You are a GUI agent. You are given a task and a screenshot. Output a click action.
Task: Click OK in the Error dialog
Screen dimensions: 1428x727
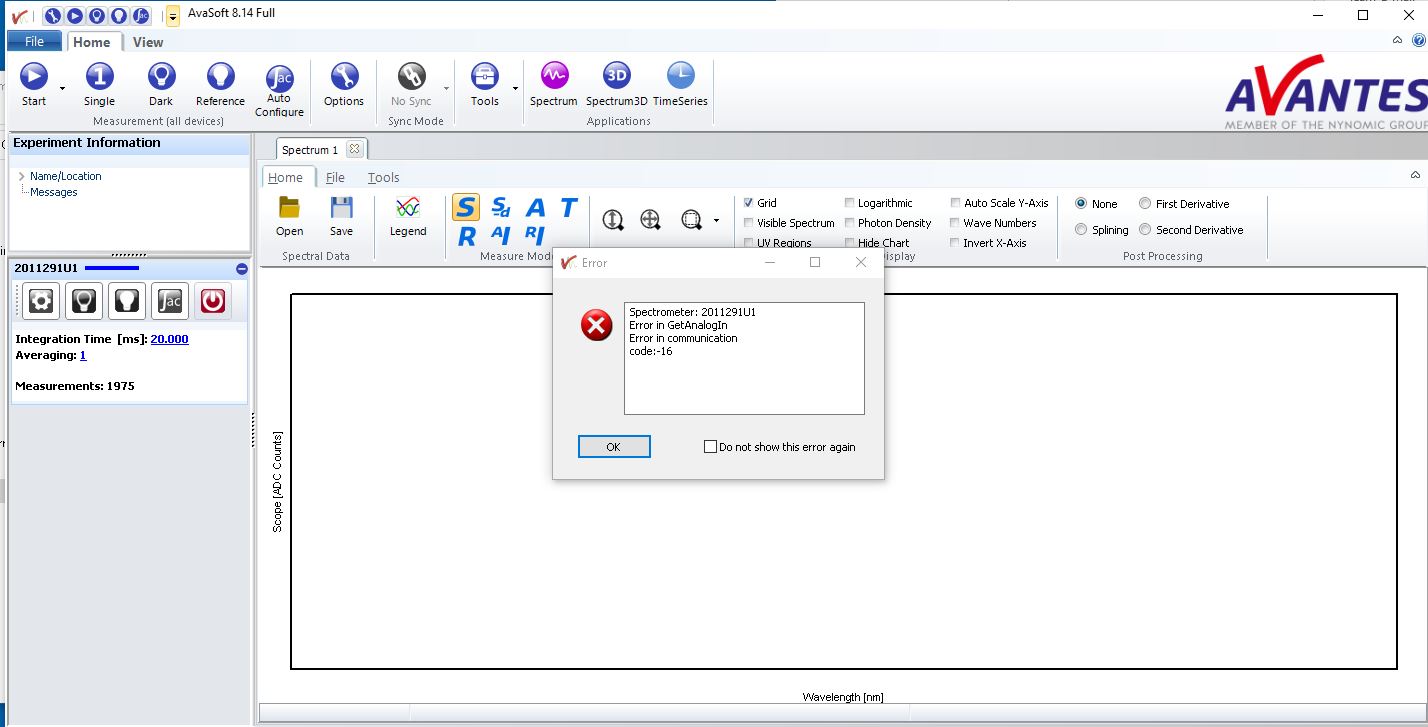click(x=614, y=447)
